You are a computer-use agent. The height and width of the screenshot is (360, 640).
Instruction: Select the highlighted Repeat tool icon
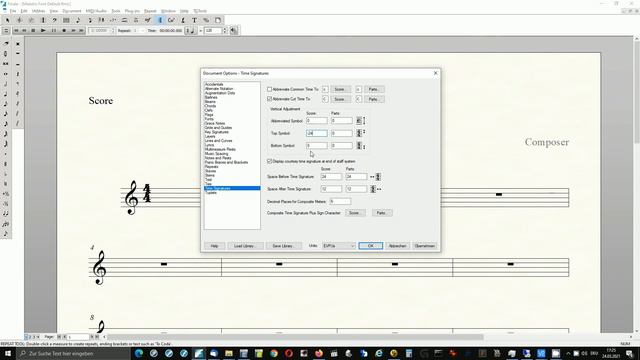(x=160, y=20)
